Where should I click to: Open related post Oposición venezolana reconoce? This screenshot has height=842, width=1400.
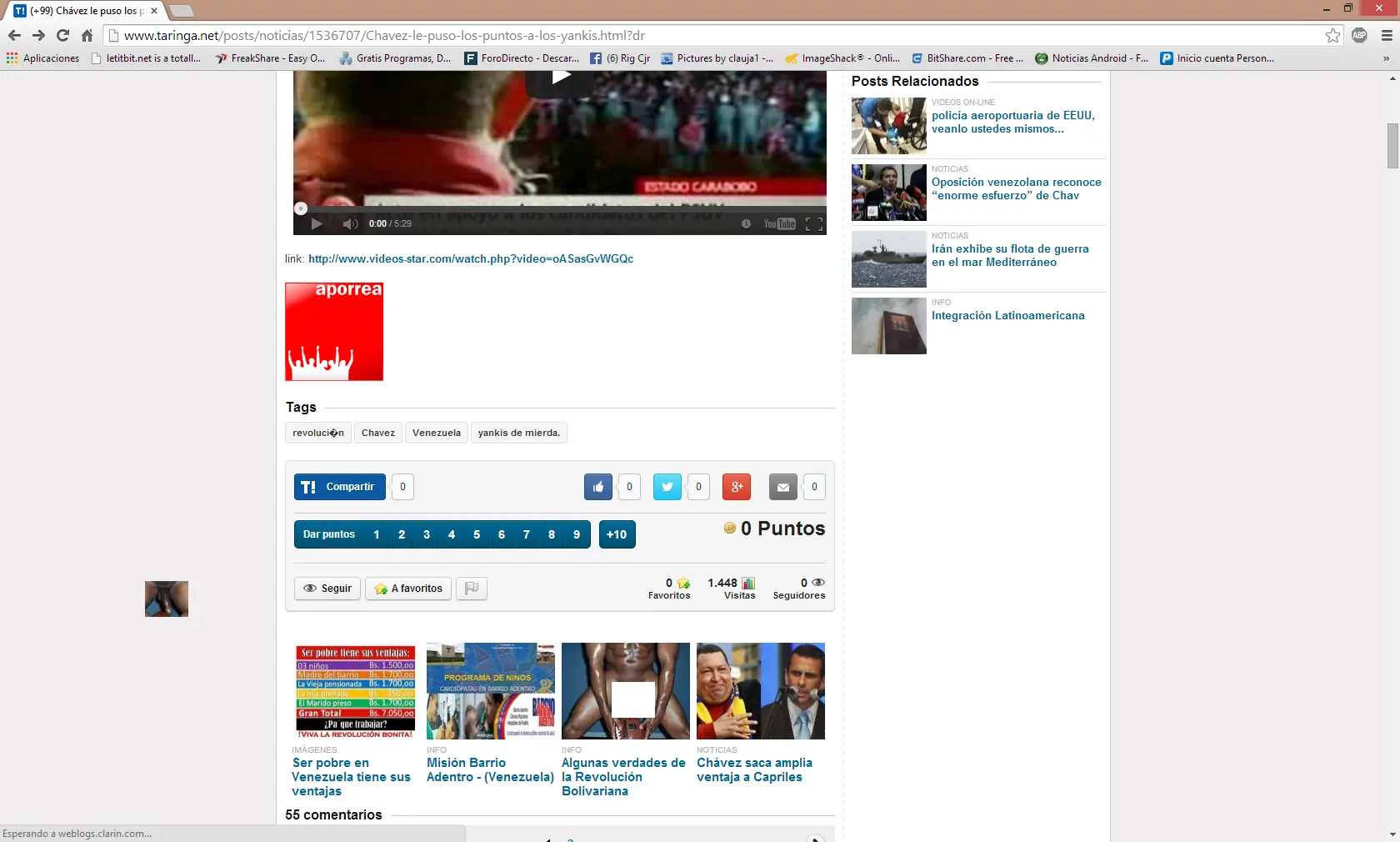1017,188
